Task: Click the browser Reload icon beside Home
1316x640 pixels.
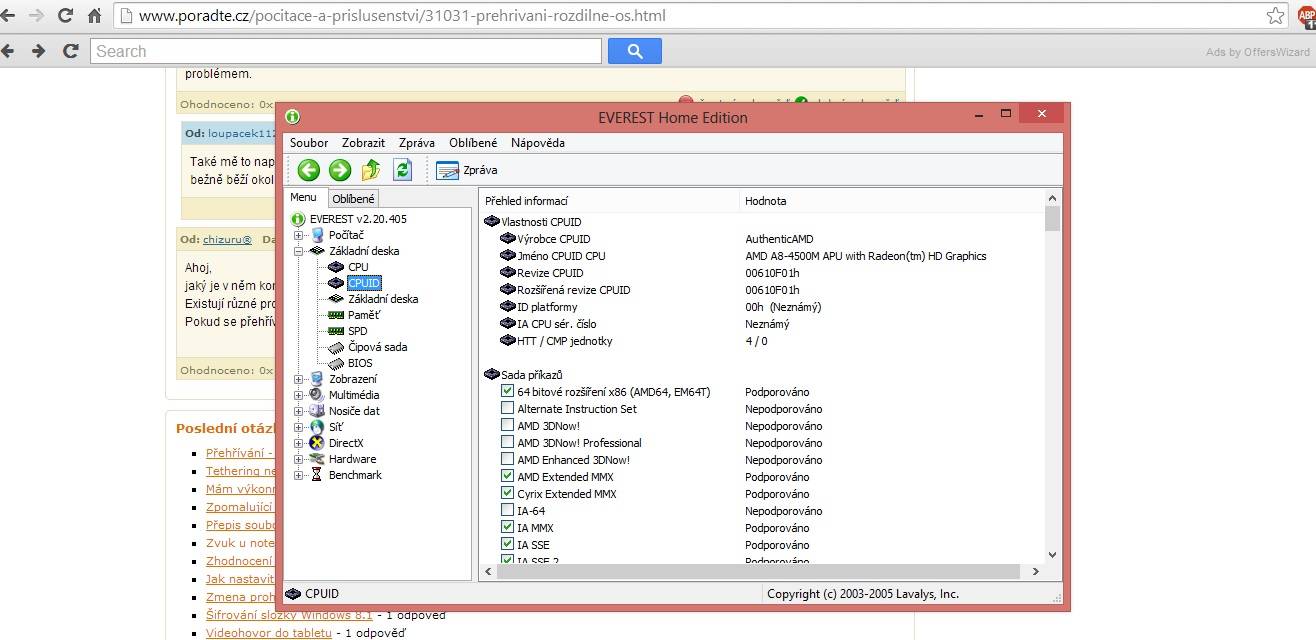Action: (65, 16)
